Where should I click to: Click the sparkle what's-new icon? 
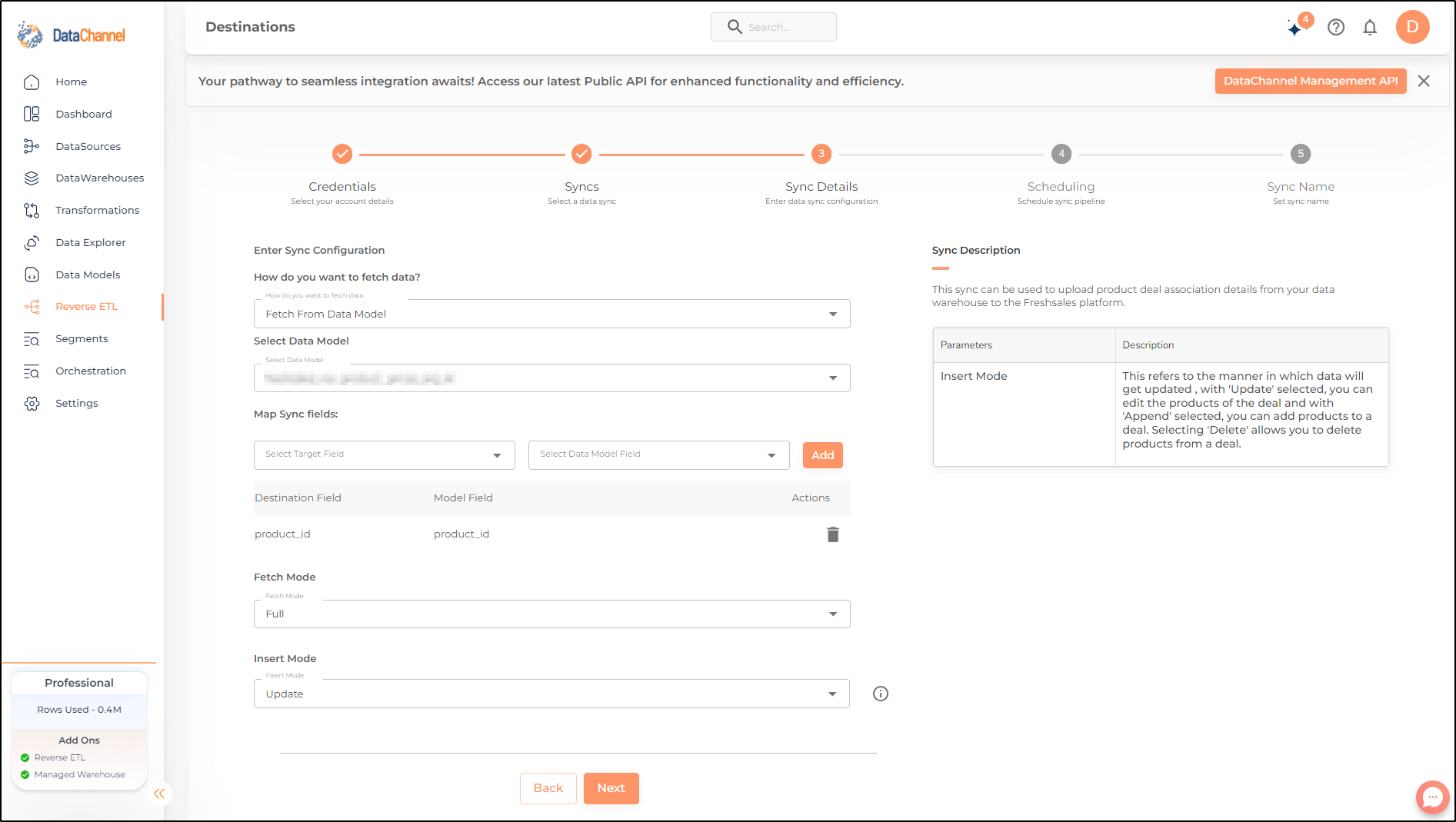click(1296, 28)
